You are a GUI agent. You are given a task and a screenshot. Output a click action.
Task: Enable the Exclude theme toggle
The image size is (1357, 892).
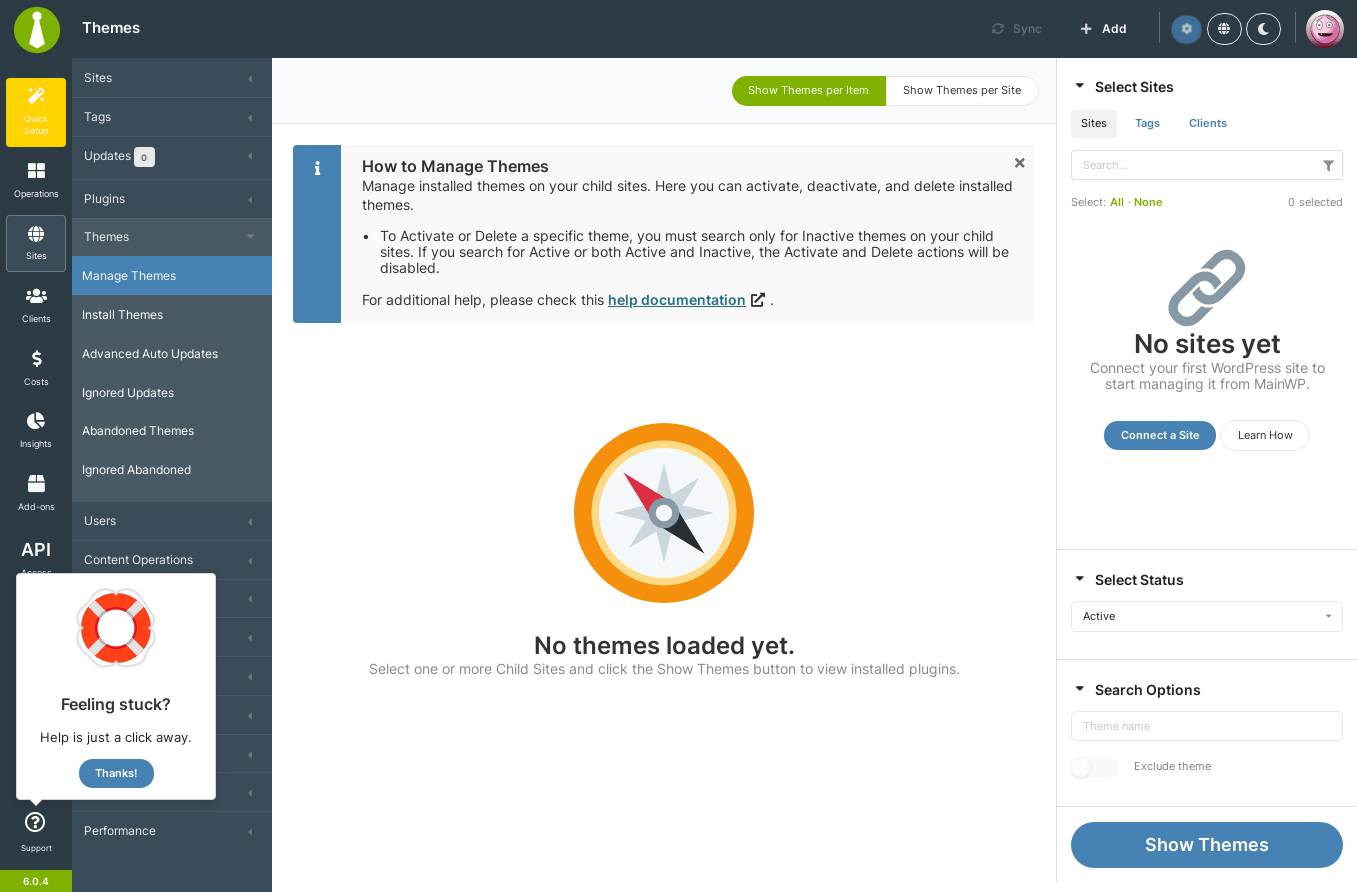click(x=1095, y=767)
